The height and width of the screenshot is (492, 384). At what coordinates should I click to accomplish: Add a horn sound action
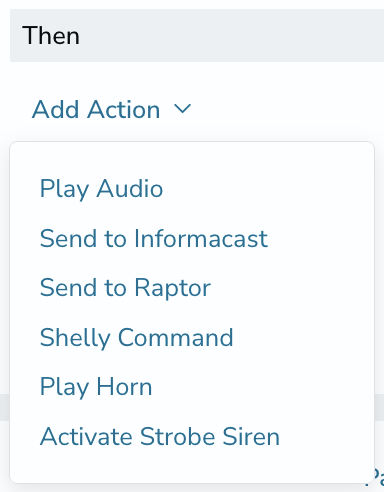pyautogui.click(x=96, y=387)
